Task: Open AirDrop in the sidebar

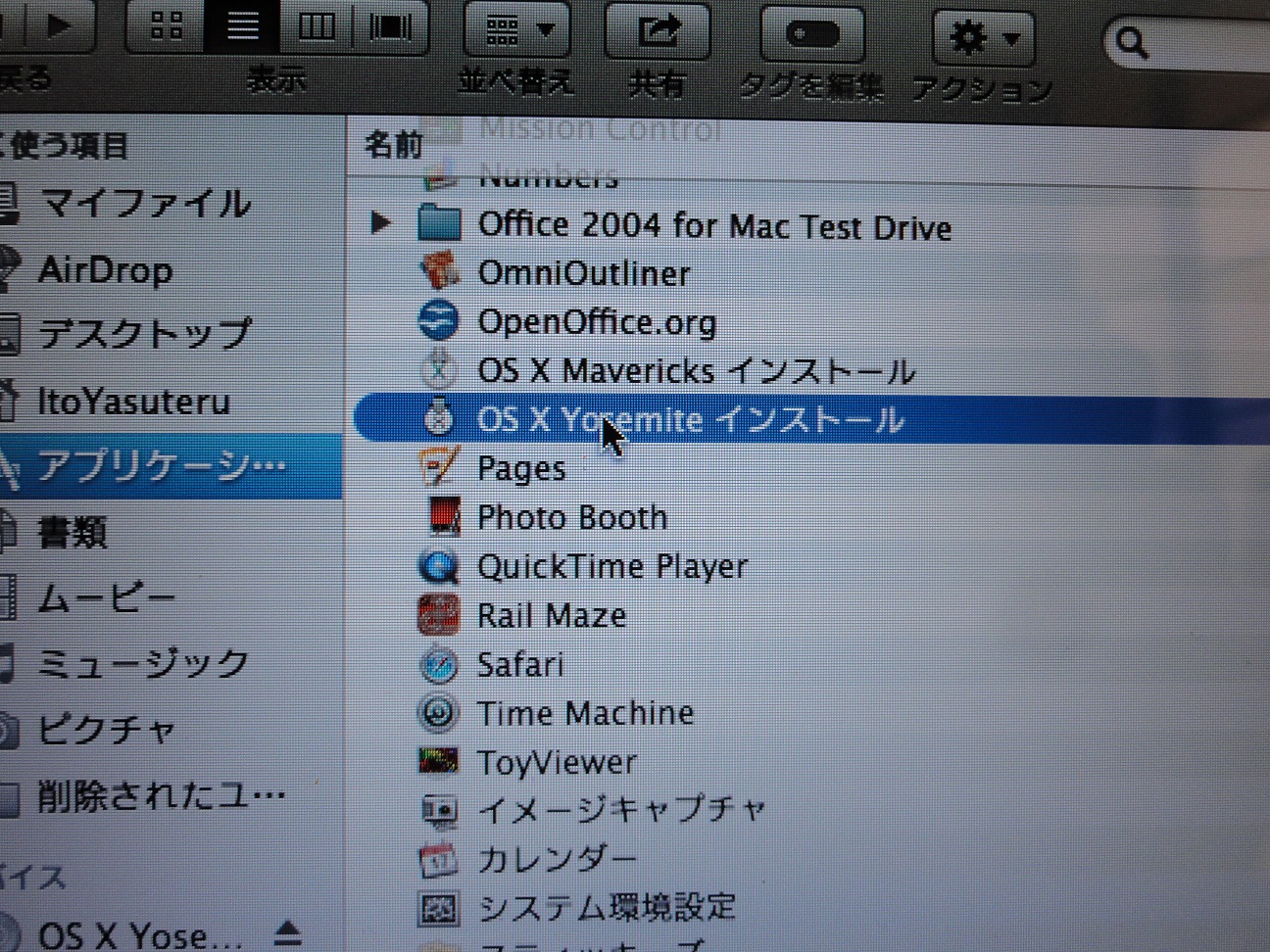Action: 105,269
